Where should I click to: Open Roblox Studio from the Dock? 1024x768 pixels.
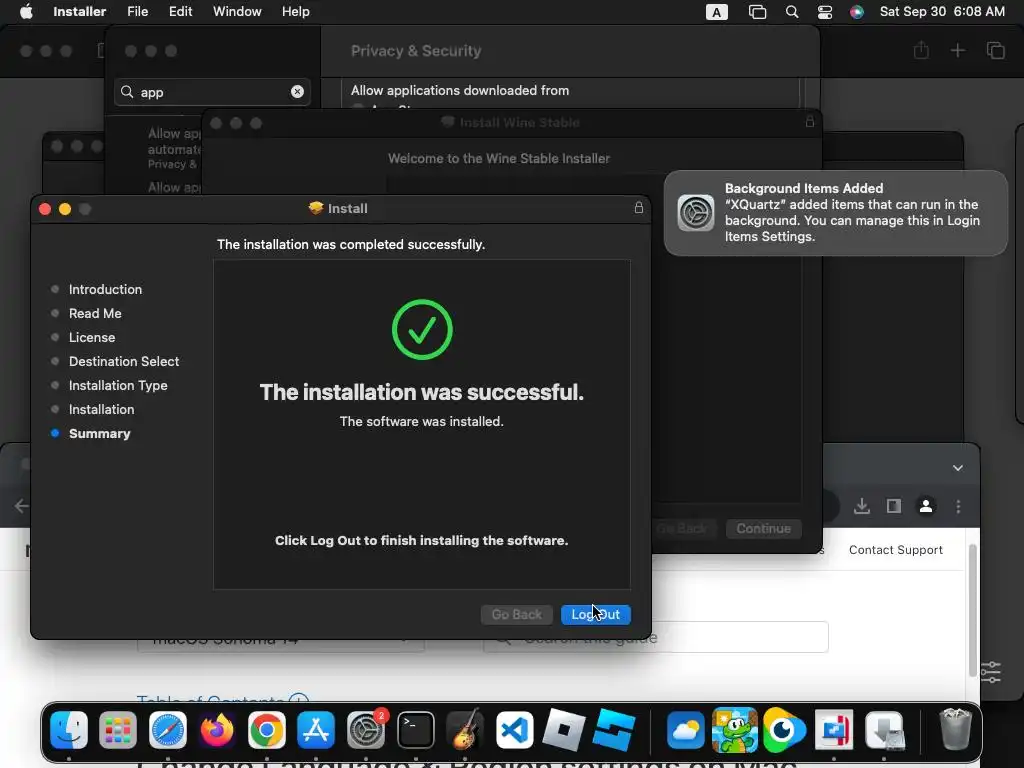614,729
